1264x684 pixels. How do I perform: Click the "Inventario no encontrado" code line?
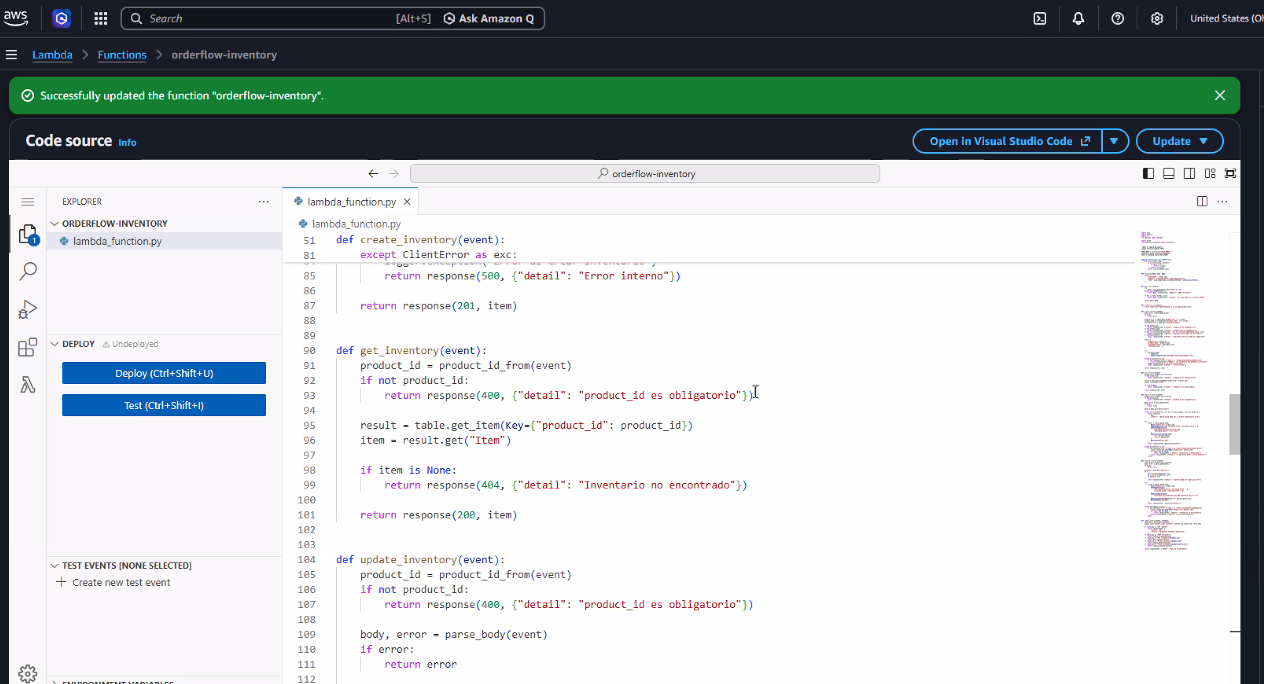(565, 485)
